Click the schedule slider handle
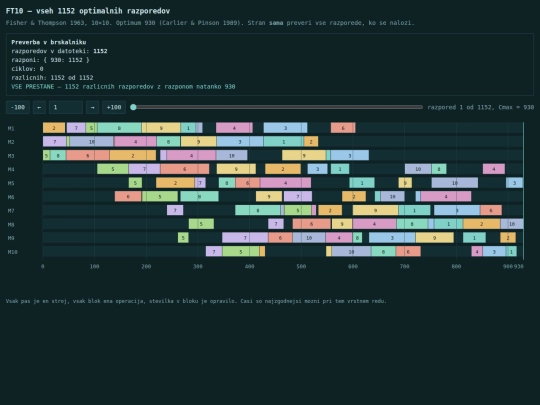Screen dimensions: 540x405 tap(133, 107)
